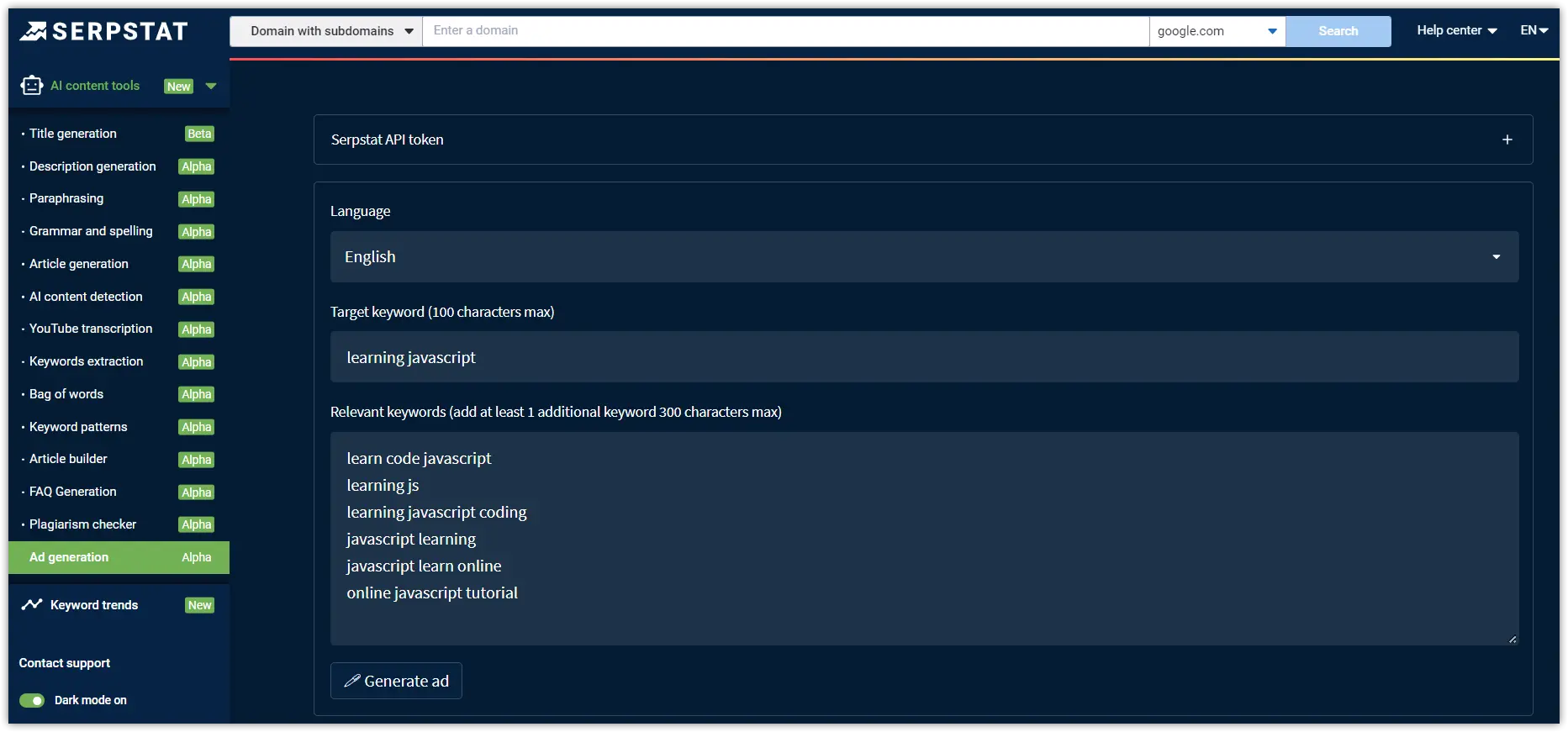Open the google.com search engine dropdown

pyautogui.click(x=1216, y=31)
